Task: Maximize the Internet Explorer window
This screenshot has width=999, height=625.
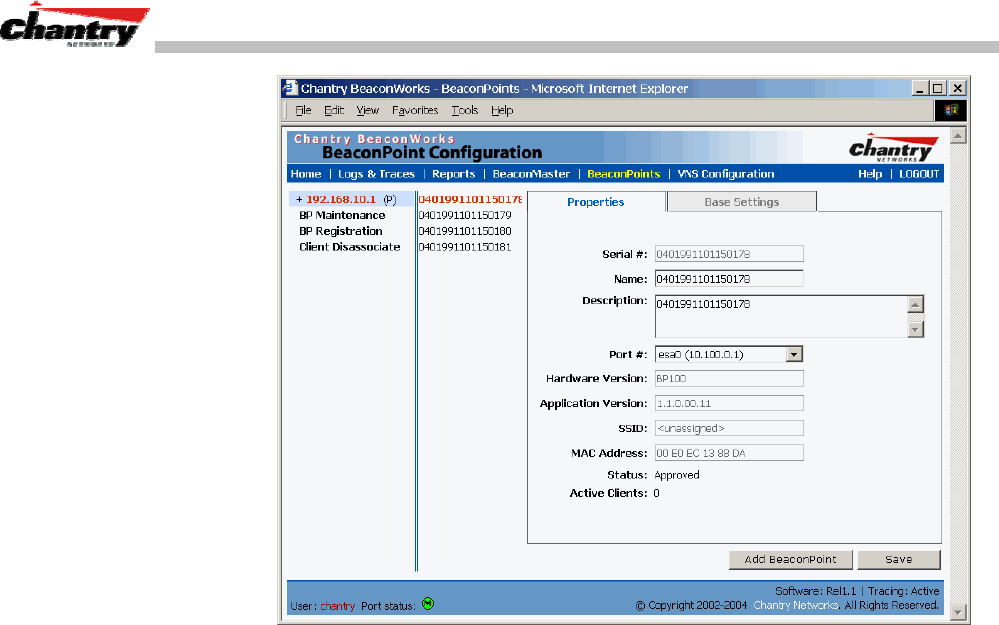Action: (x=938, y=89)
